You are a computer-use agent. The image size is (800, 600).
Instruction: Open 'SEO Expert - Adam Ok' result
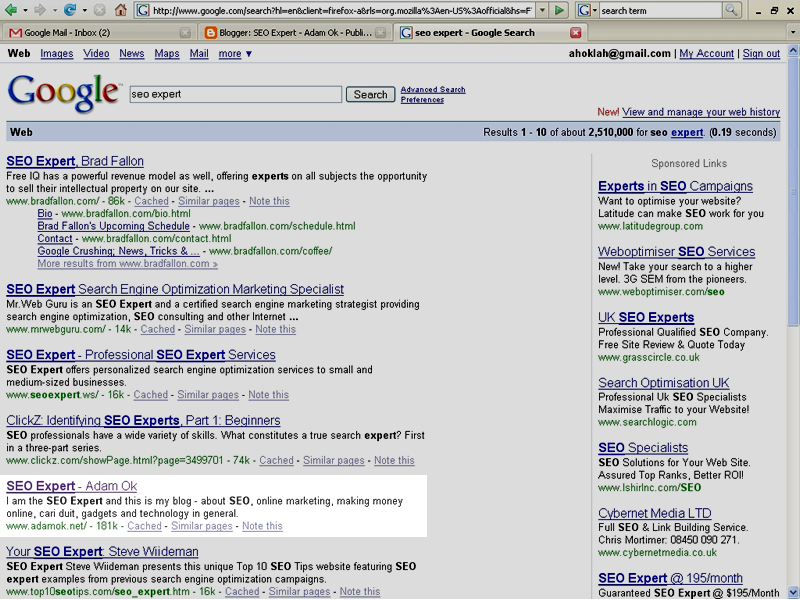coord(71,486)
